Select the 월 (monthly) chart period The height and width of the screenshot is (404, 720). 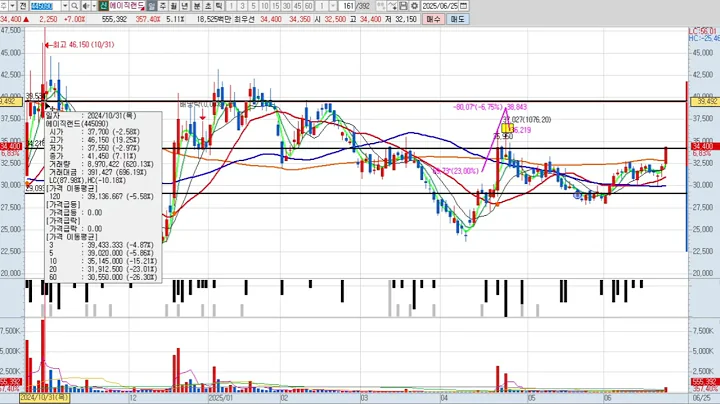174,6
